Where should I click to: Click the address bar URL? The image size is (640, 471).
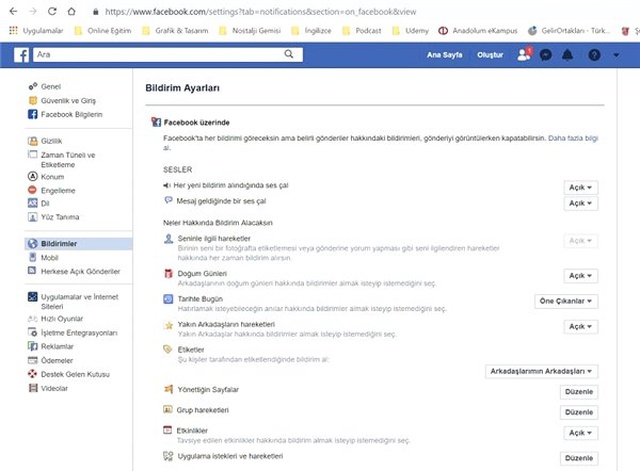(x=260, y=12)
